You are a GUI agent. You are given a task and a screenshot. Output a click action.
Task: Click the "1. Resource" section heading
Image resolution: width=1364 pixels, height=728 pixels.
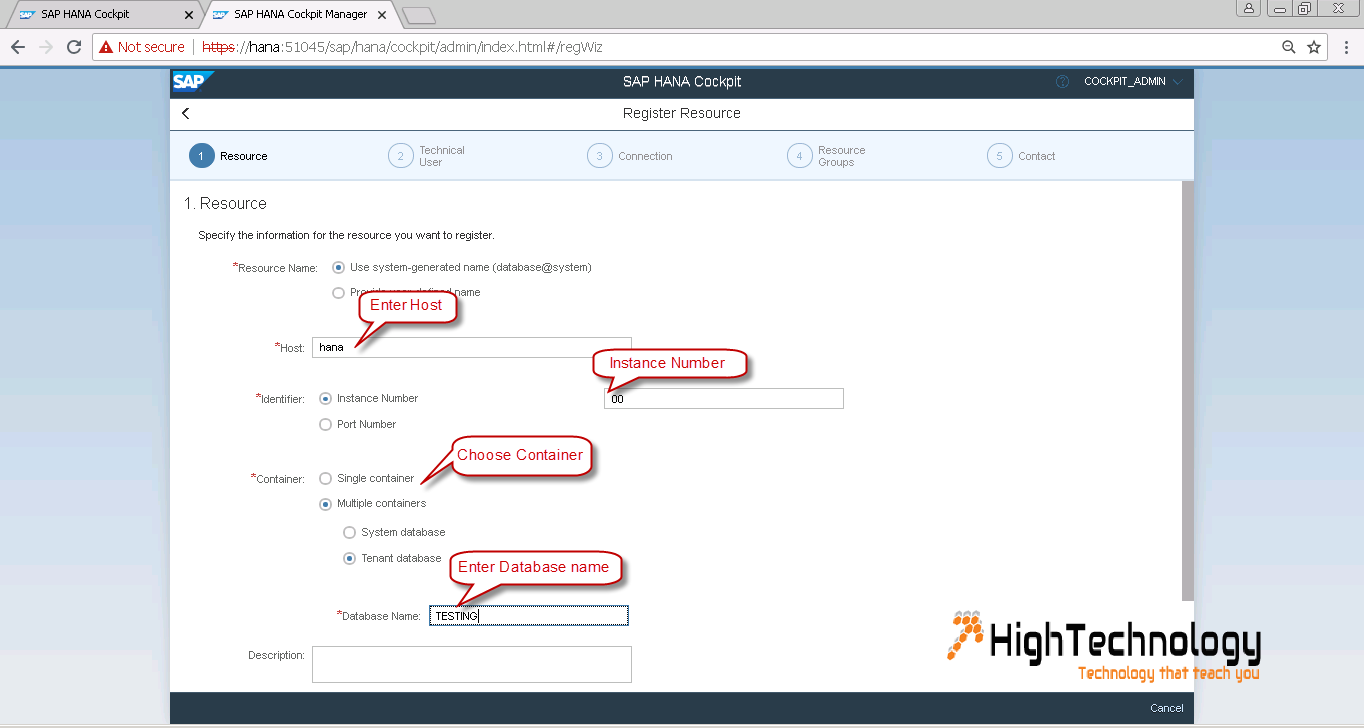coord(225,204)
